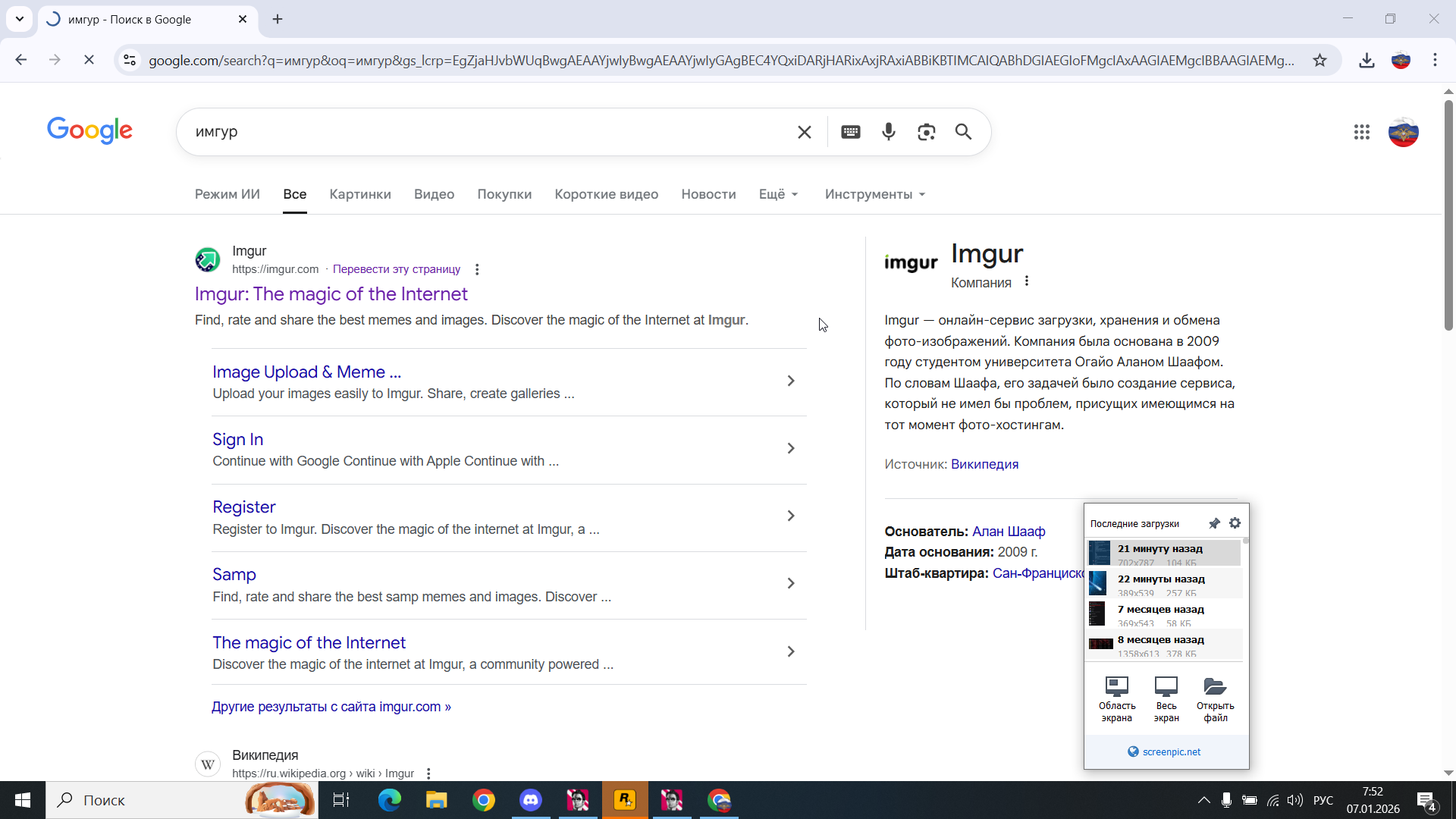The height and width of the screenshot is (819, 1456).
Task: Open the Википедия source link
Action: tap(984, 464)
